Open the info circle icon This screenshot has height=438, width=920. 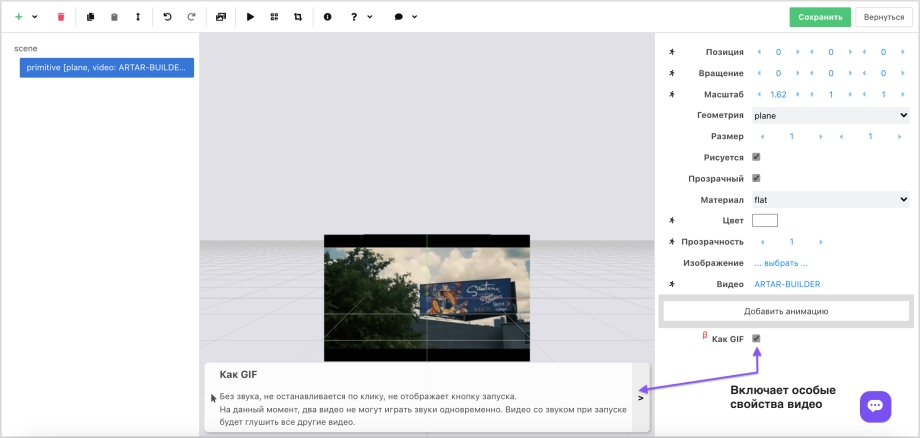tap(327, 17)
